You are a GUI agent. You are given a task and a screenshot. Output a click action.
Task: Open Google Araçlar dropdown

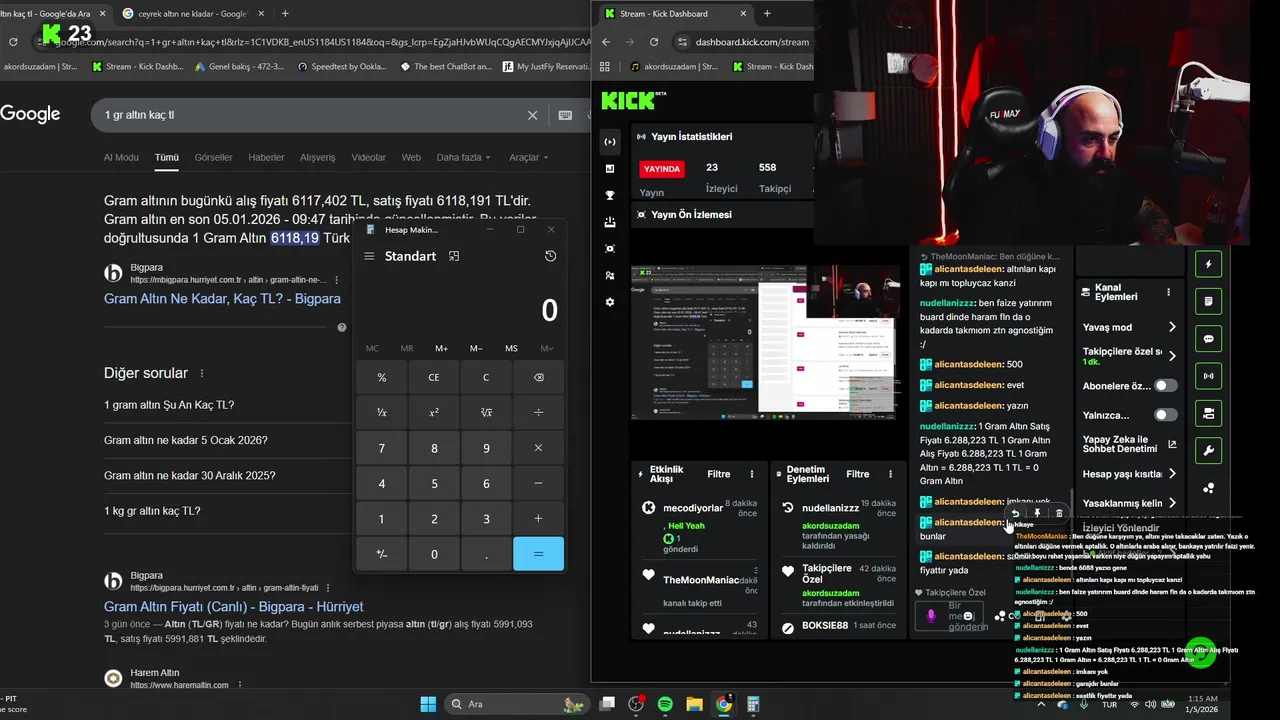click(x=528, y=157)
